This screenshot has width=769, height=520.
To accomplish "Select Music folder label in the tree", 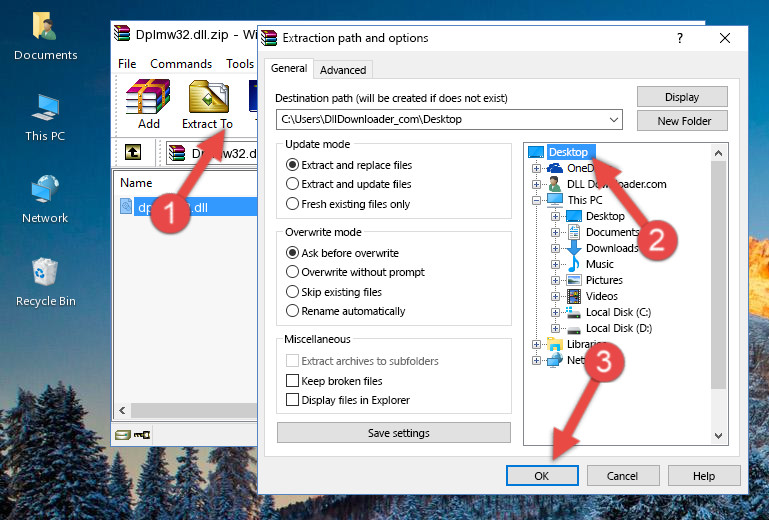I will click(599, 264).
